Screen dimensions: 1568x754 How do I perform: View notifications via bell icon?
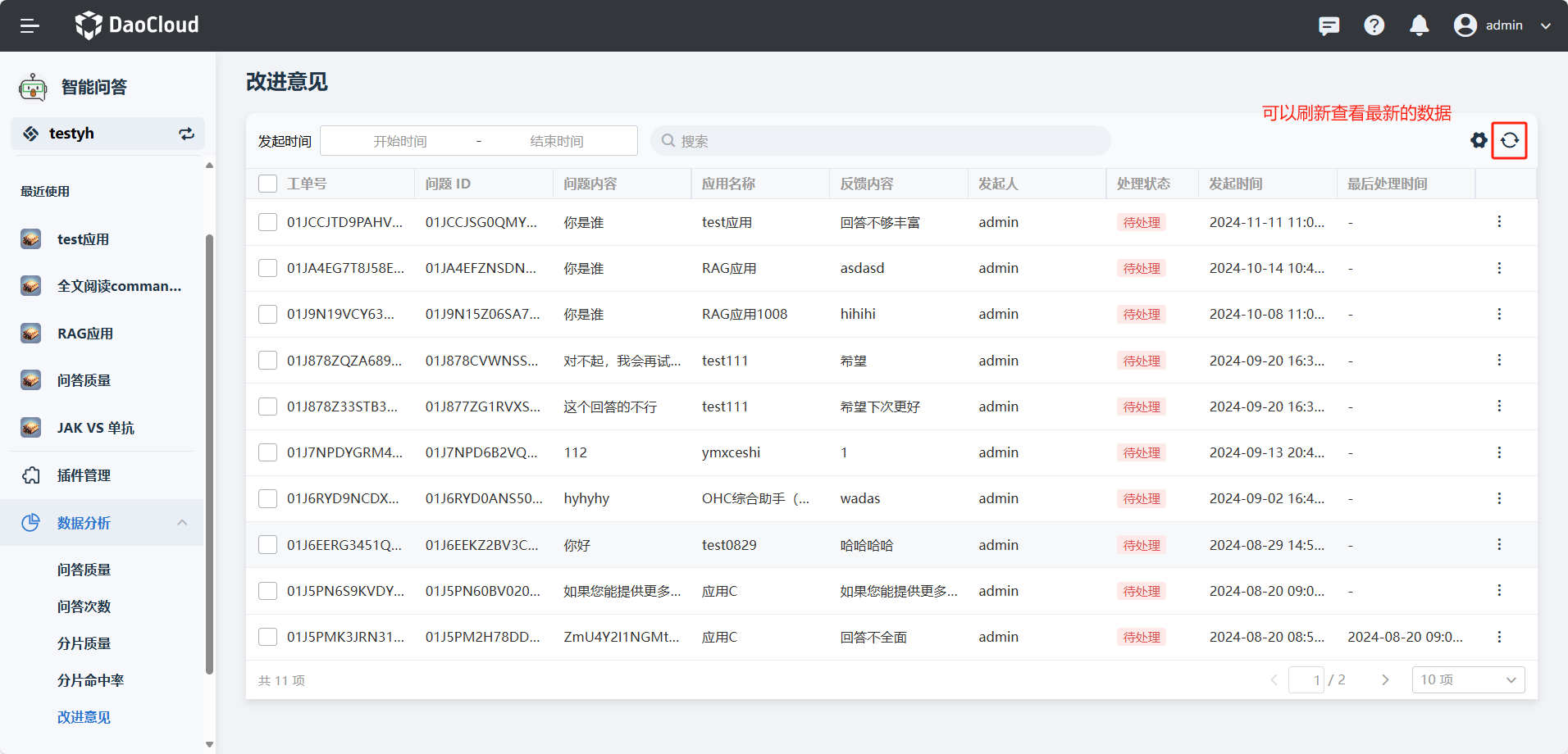point(1419,25)
